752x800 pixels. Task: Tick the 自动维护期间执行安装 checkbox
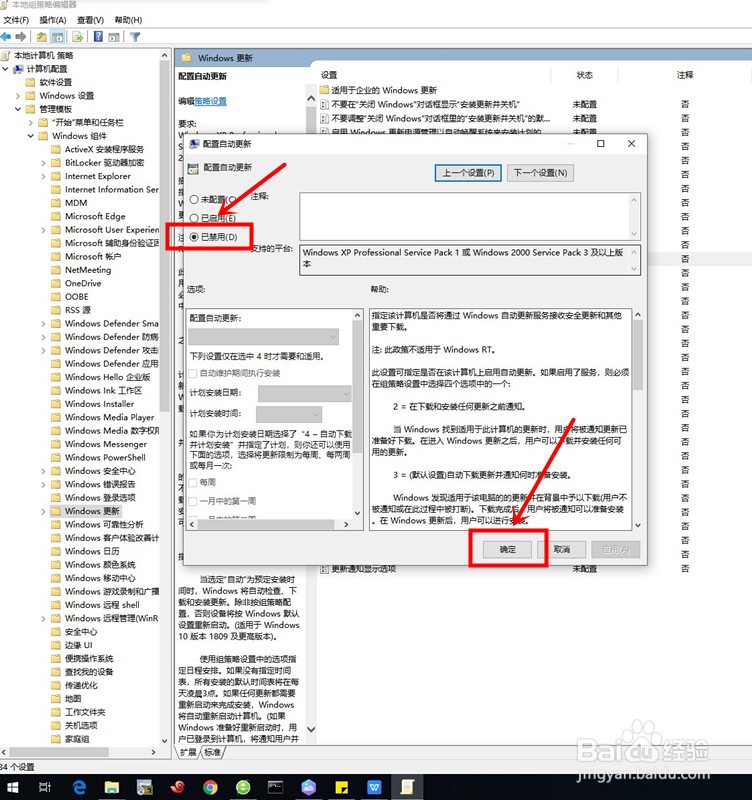[x=193, y=373]
